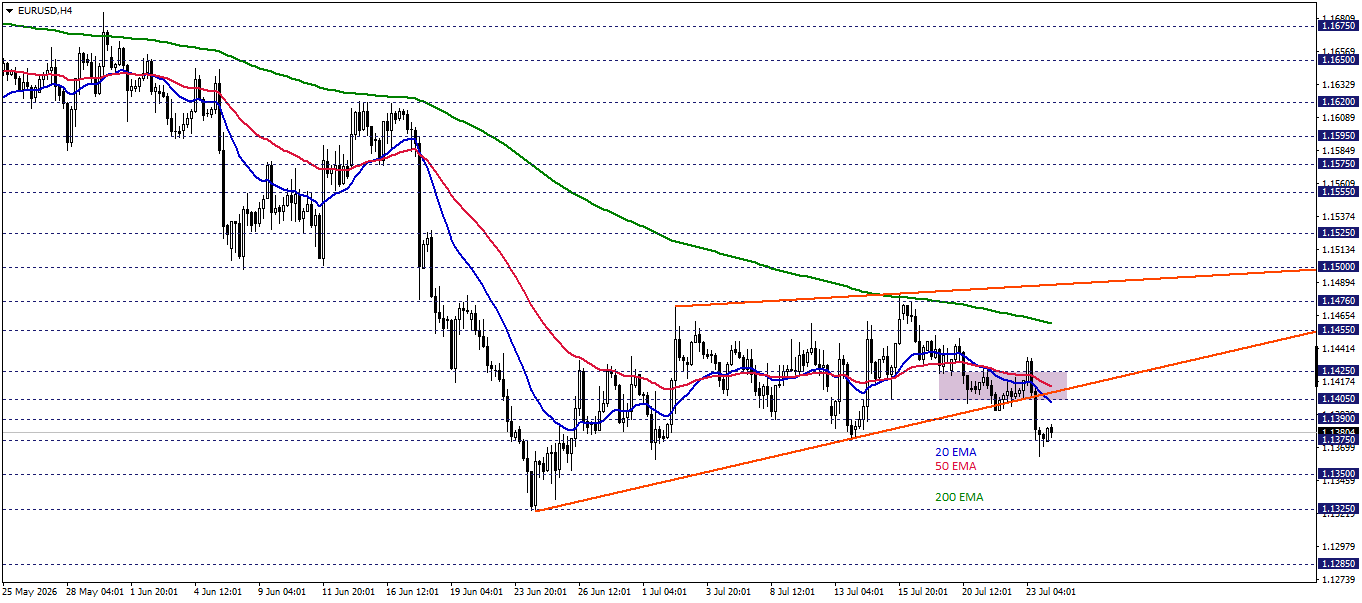The image size is (1362, 603).
Task: Click the EURUSD,H4 chart title text
Action: (44, 10)
